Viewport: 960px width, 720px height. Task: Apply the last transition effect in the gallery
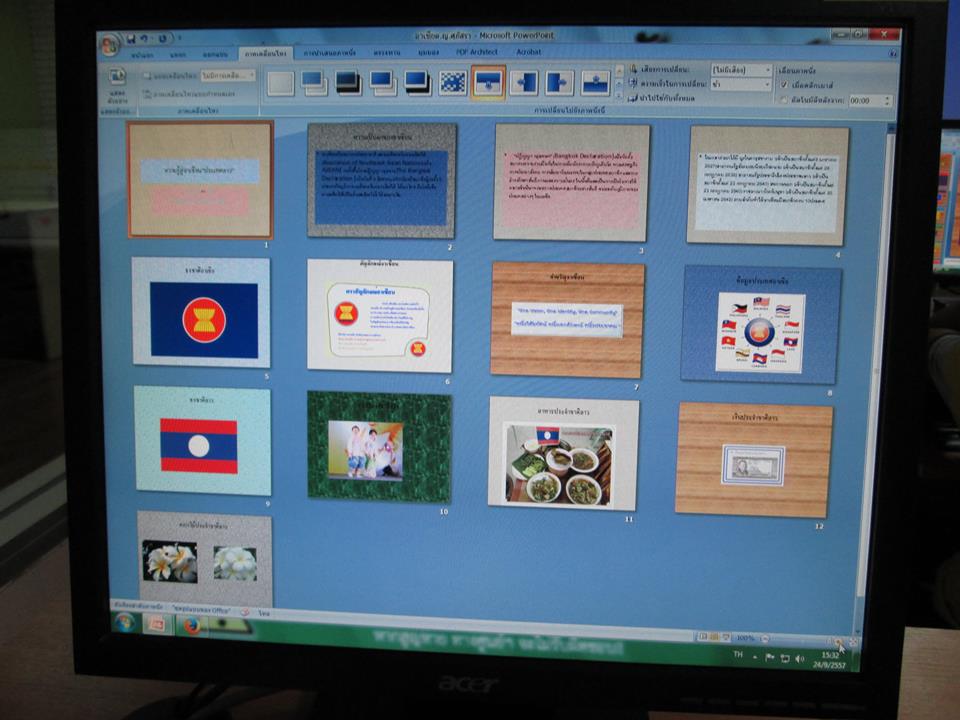596,83
